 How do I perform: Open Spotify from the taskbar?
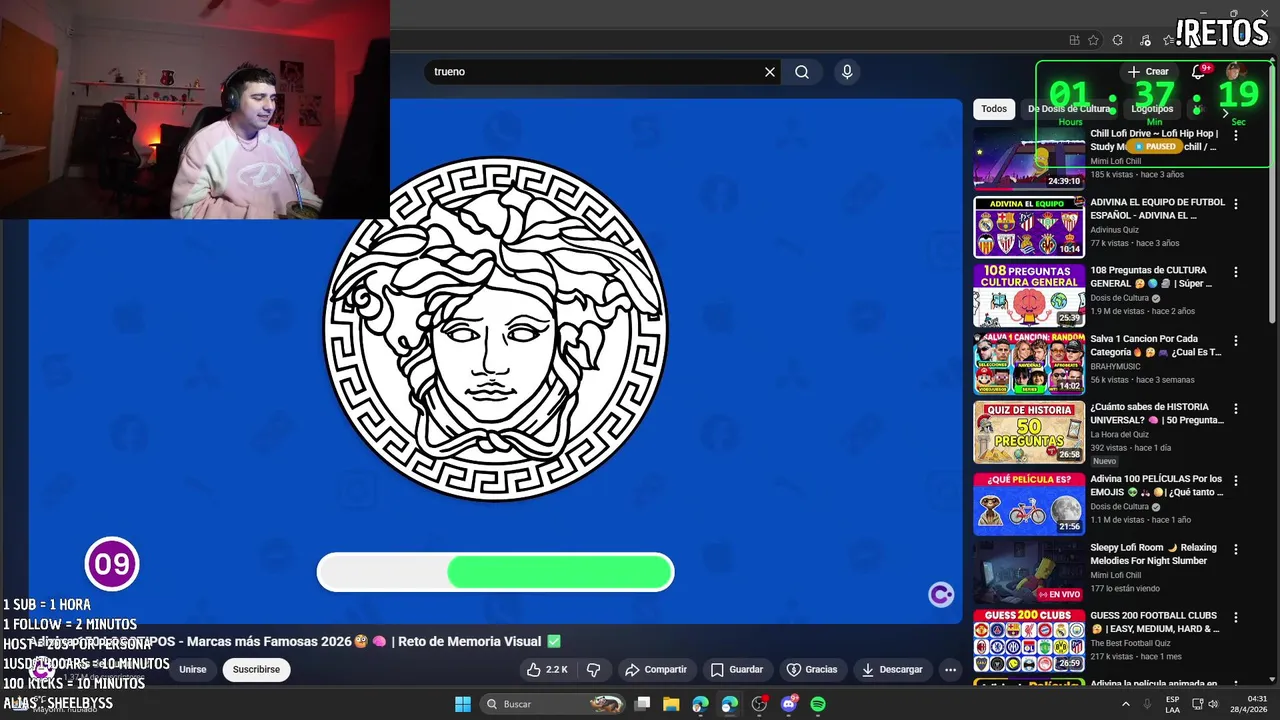pos(818,704)
